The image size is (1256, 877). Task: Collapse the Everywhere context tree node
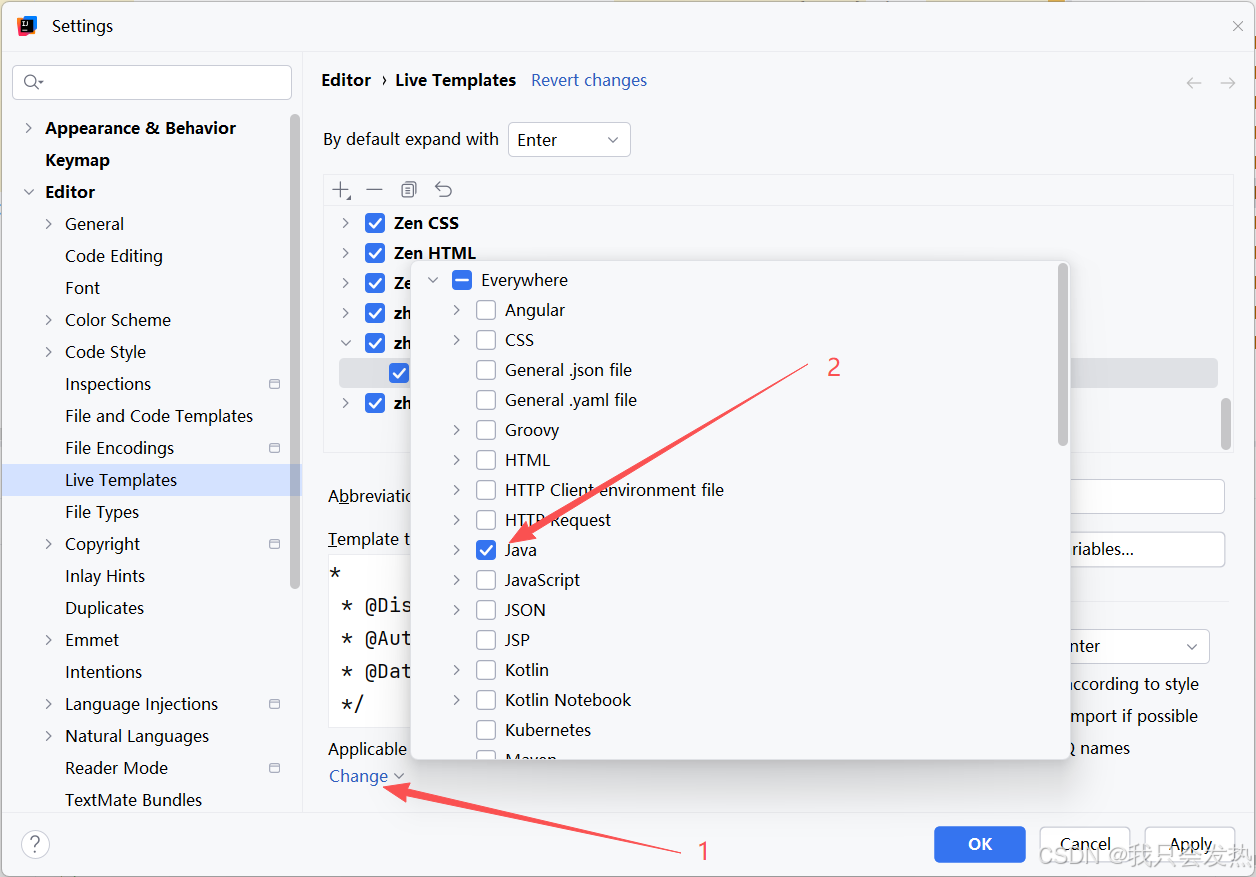(433, 280)
